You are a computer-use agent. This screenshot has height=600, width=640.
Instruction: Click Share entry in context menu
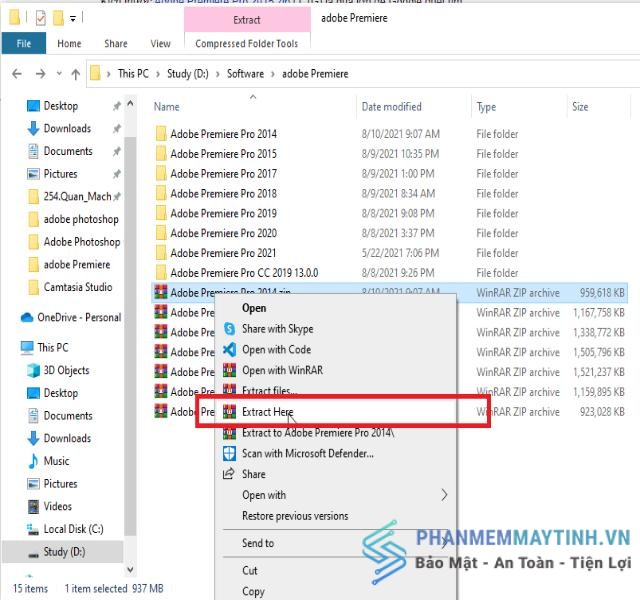coord(253,474)
